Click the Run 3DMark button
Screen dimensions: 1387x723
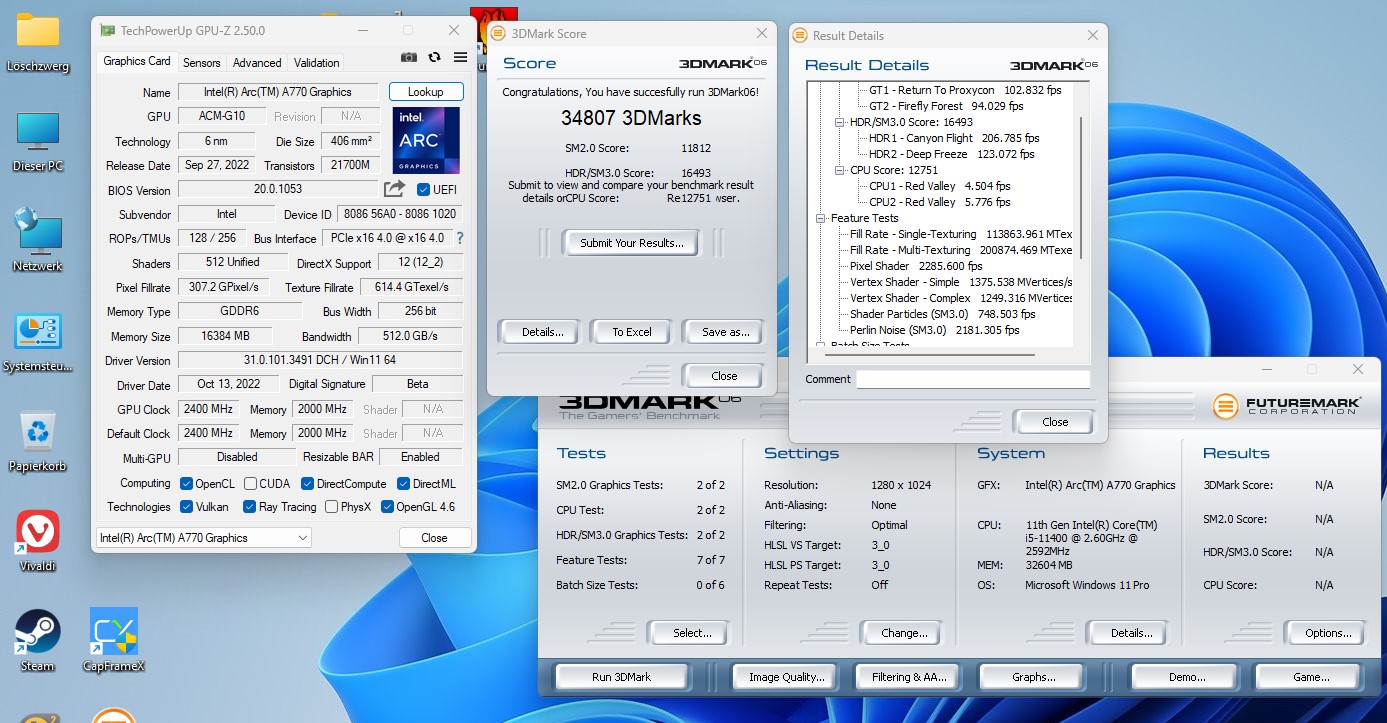coord(621,677)
